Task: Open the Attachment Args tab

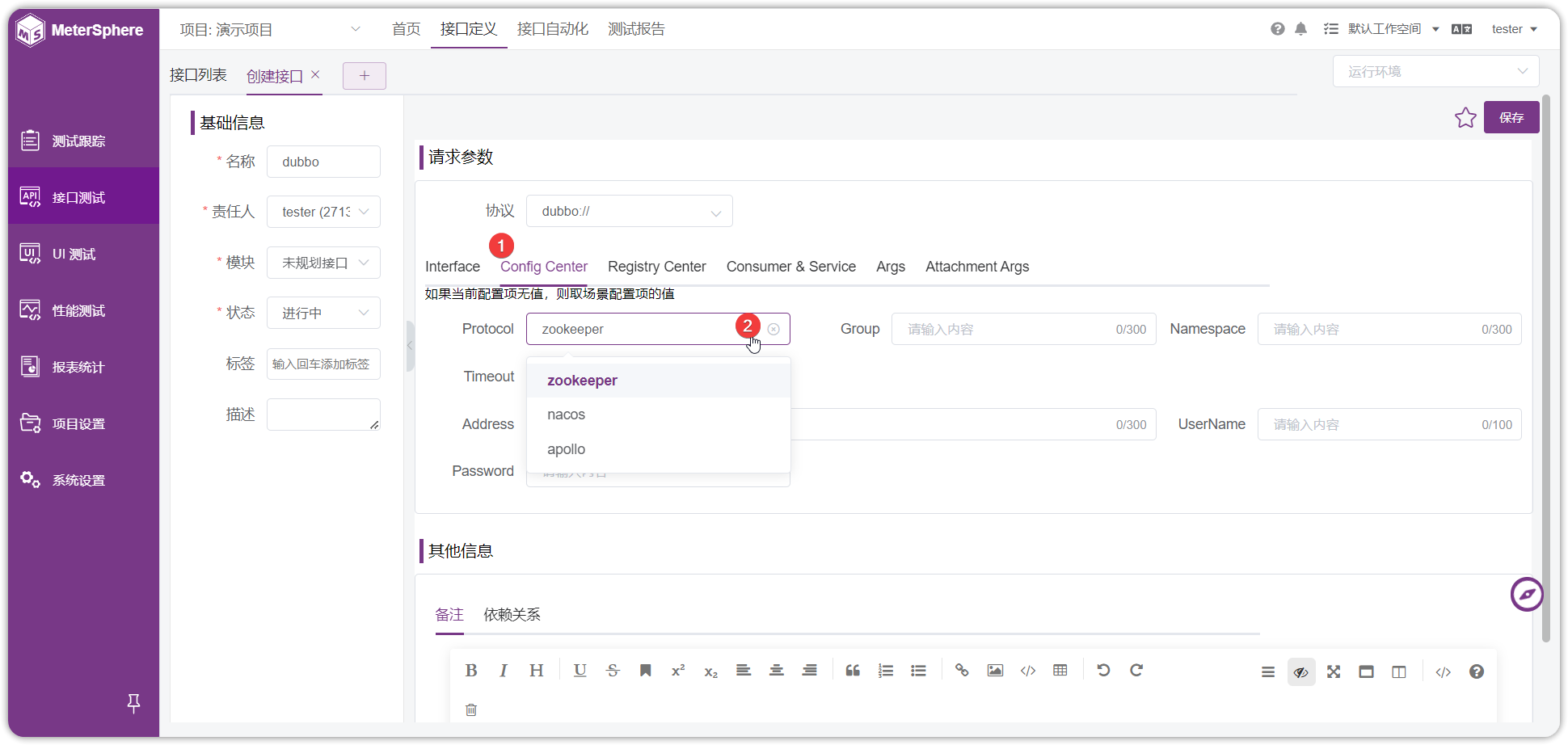Action: coord(977,267)
